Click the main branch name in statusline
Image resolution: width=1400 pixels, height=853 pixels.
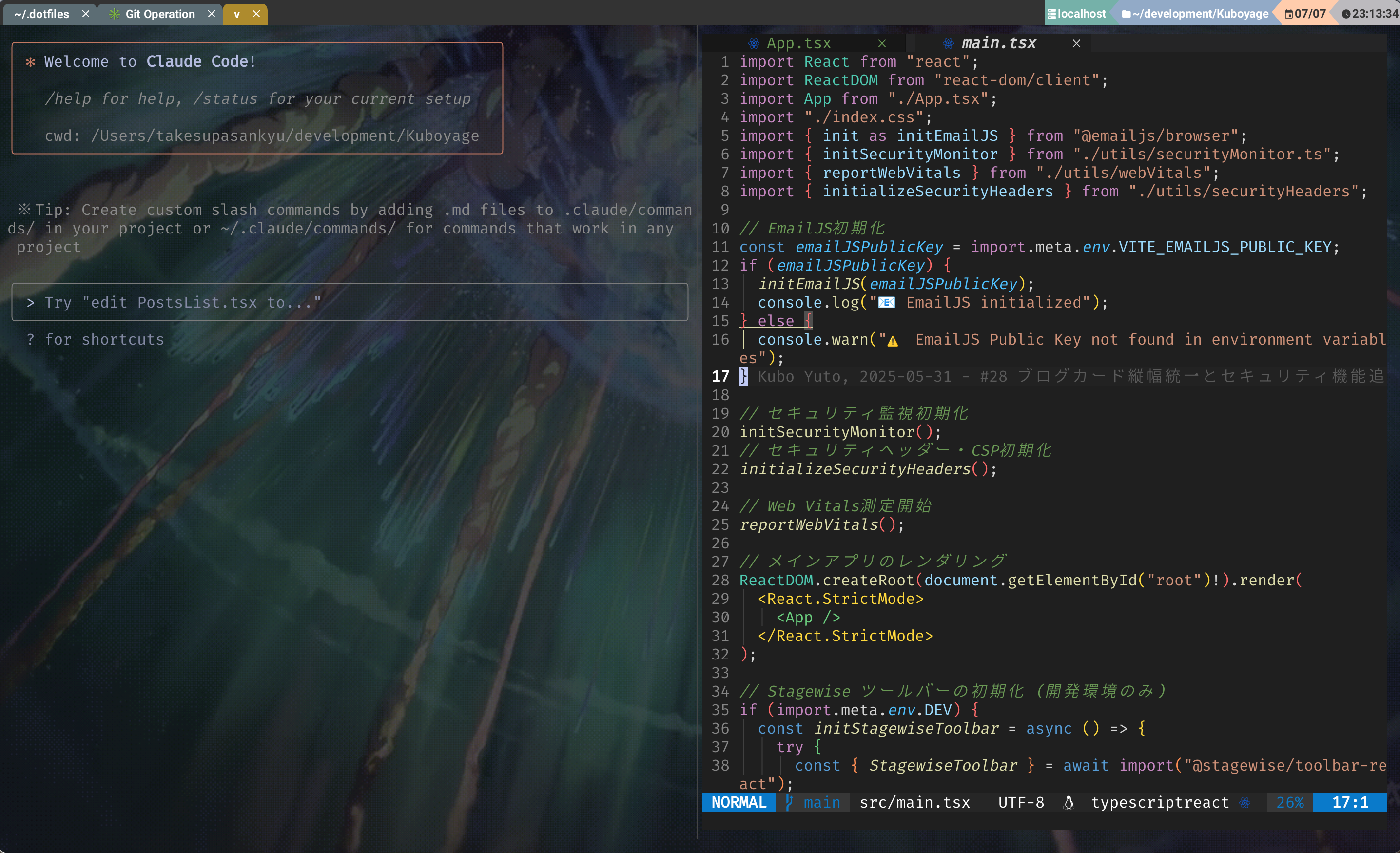point(821,802)
